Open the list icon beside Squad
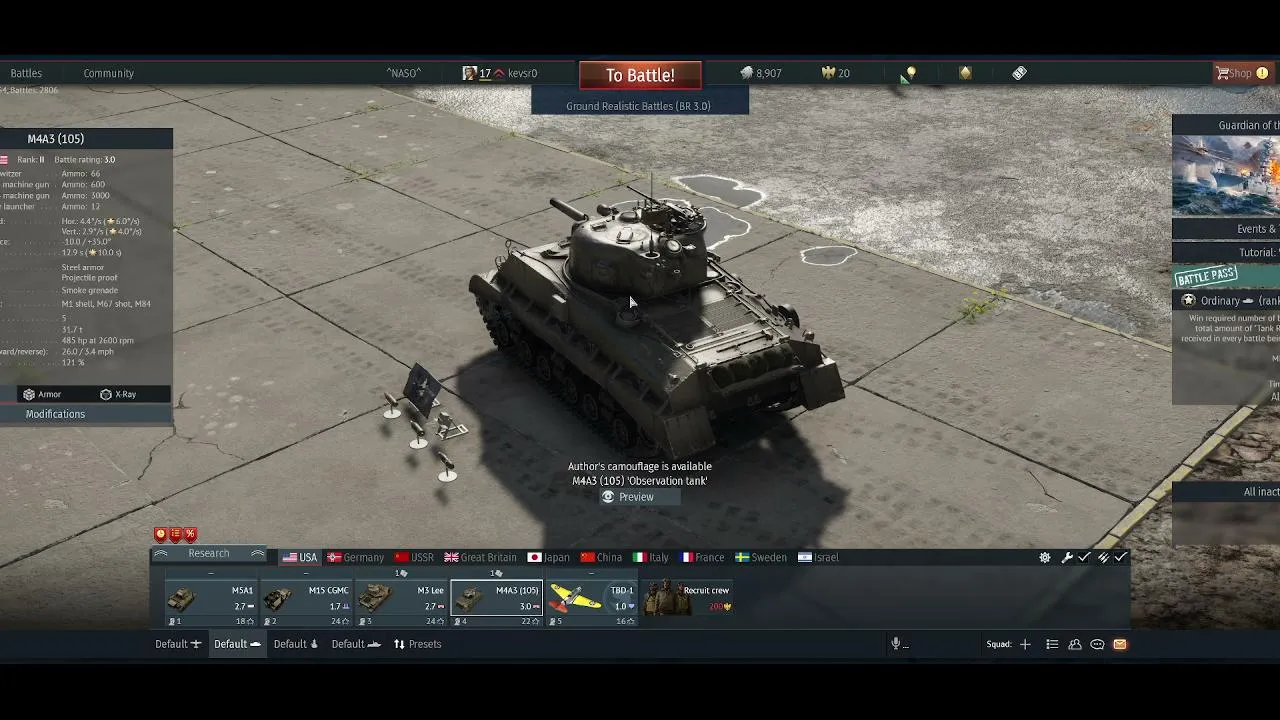The width and height of the screenshot is (1280, 720). (x=1052, y=644)
